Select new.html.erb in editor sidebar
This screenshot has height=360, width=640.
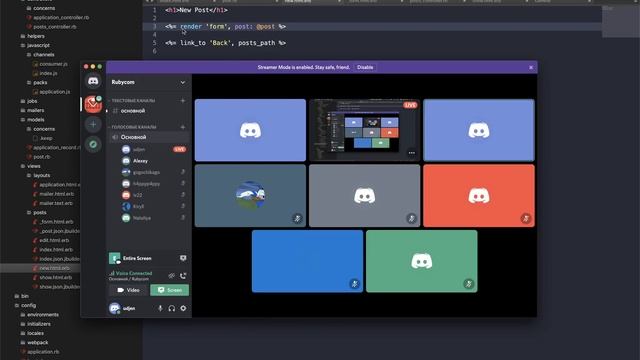[54, 268]
